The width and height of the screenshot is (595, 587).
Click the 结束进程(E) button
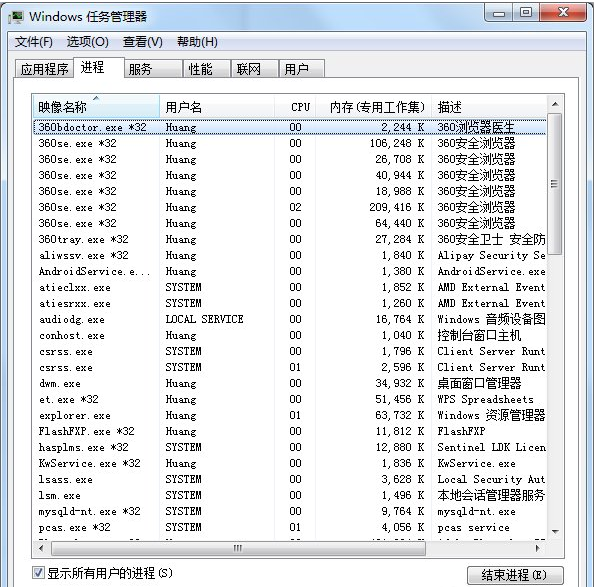point(515,576)
